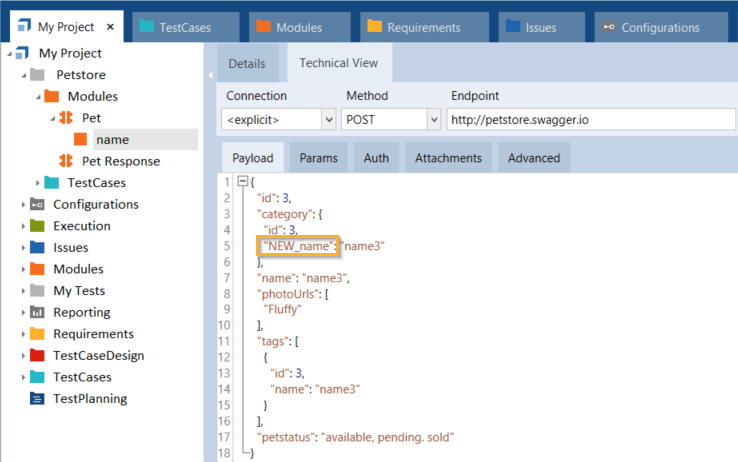Image resolution: width=738 pixels, height=462 pixels.
Task: Close the My Project tab
Action: pos(110,28)
